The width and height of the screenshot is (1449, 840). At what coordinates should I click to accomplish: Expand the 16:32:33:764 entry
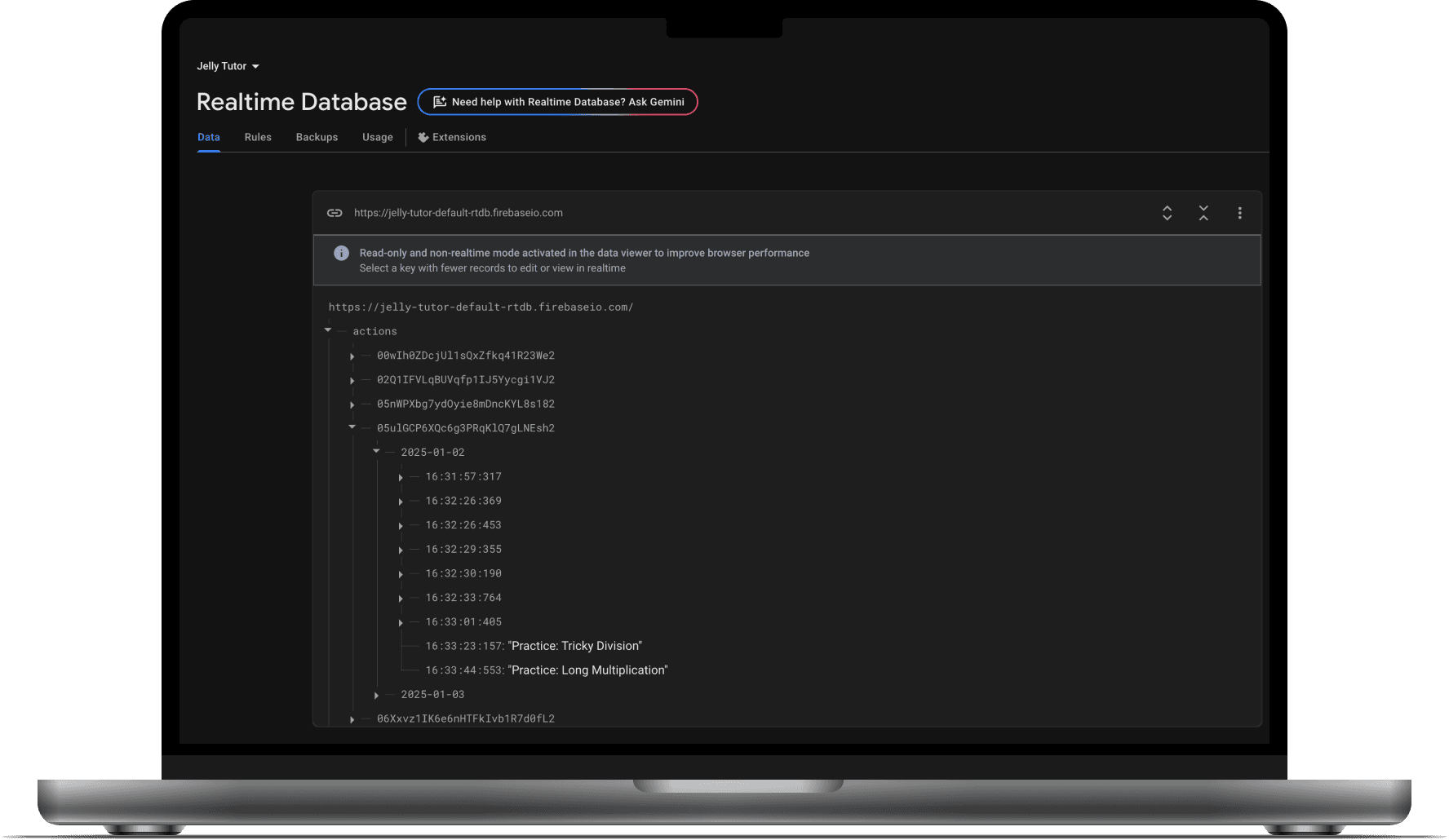401,599
